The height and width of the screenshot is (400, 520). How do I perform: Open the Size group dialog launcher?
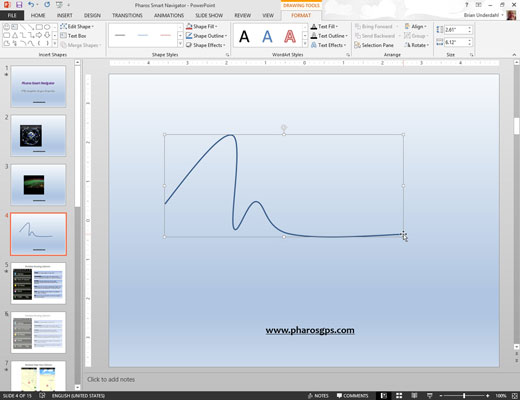tap(472, 55)
